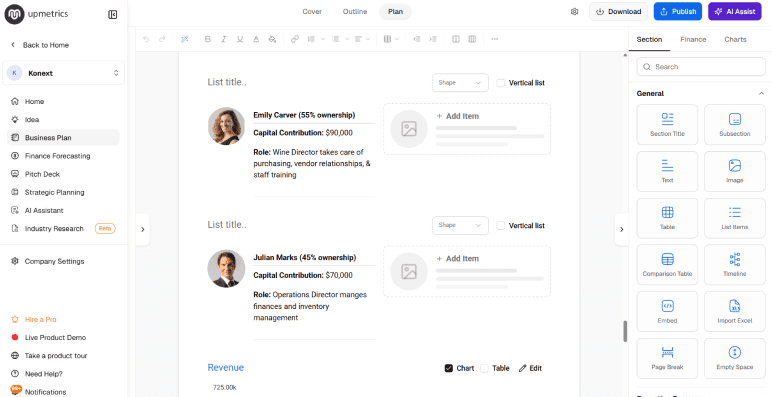
Task: Download the business plan
Action: [618, 12]
